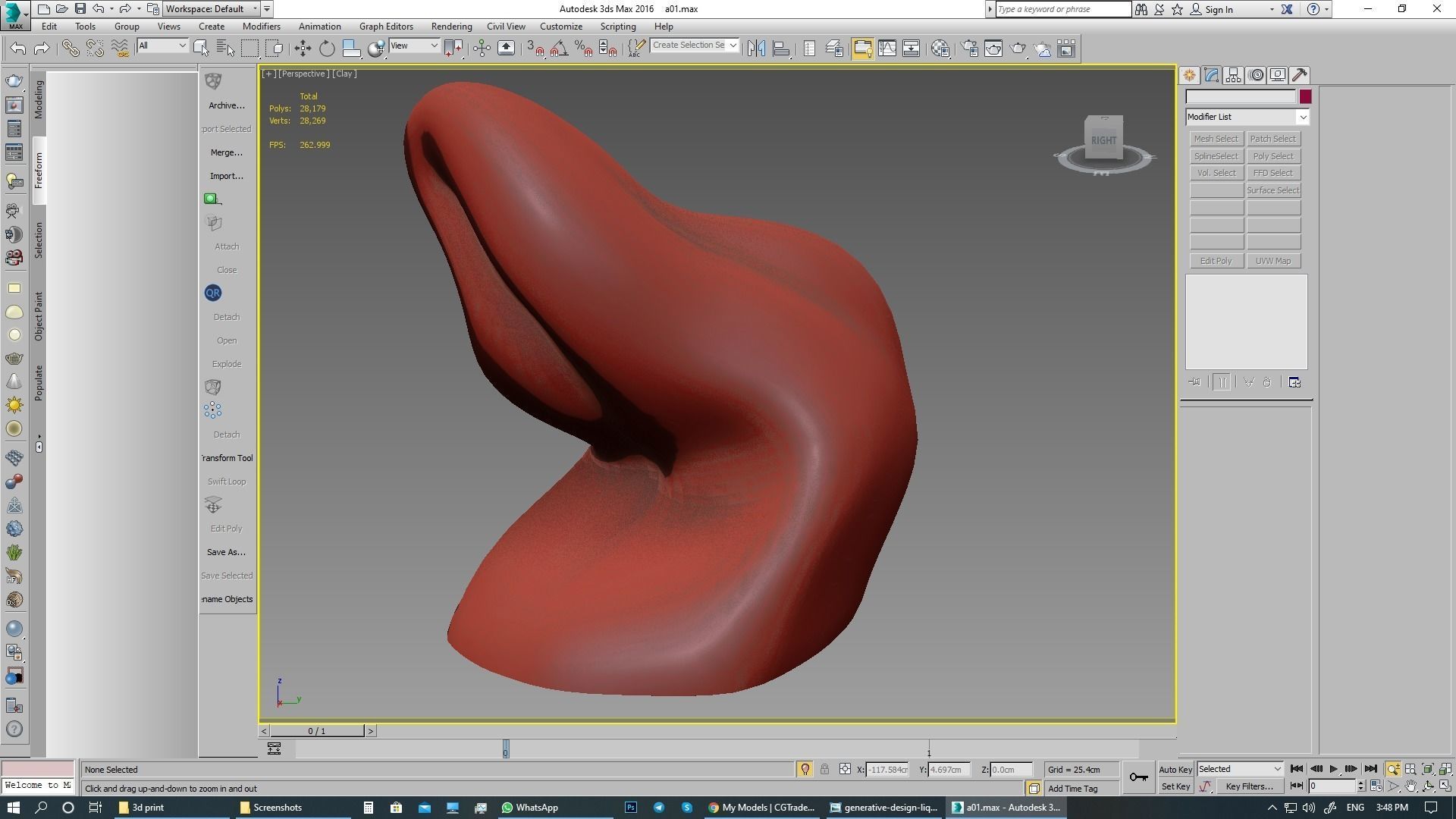This screenshot has width=1456, height=819.
Task: Open the Create command panel tab
Action: coord(1189,75)
